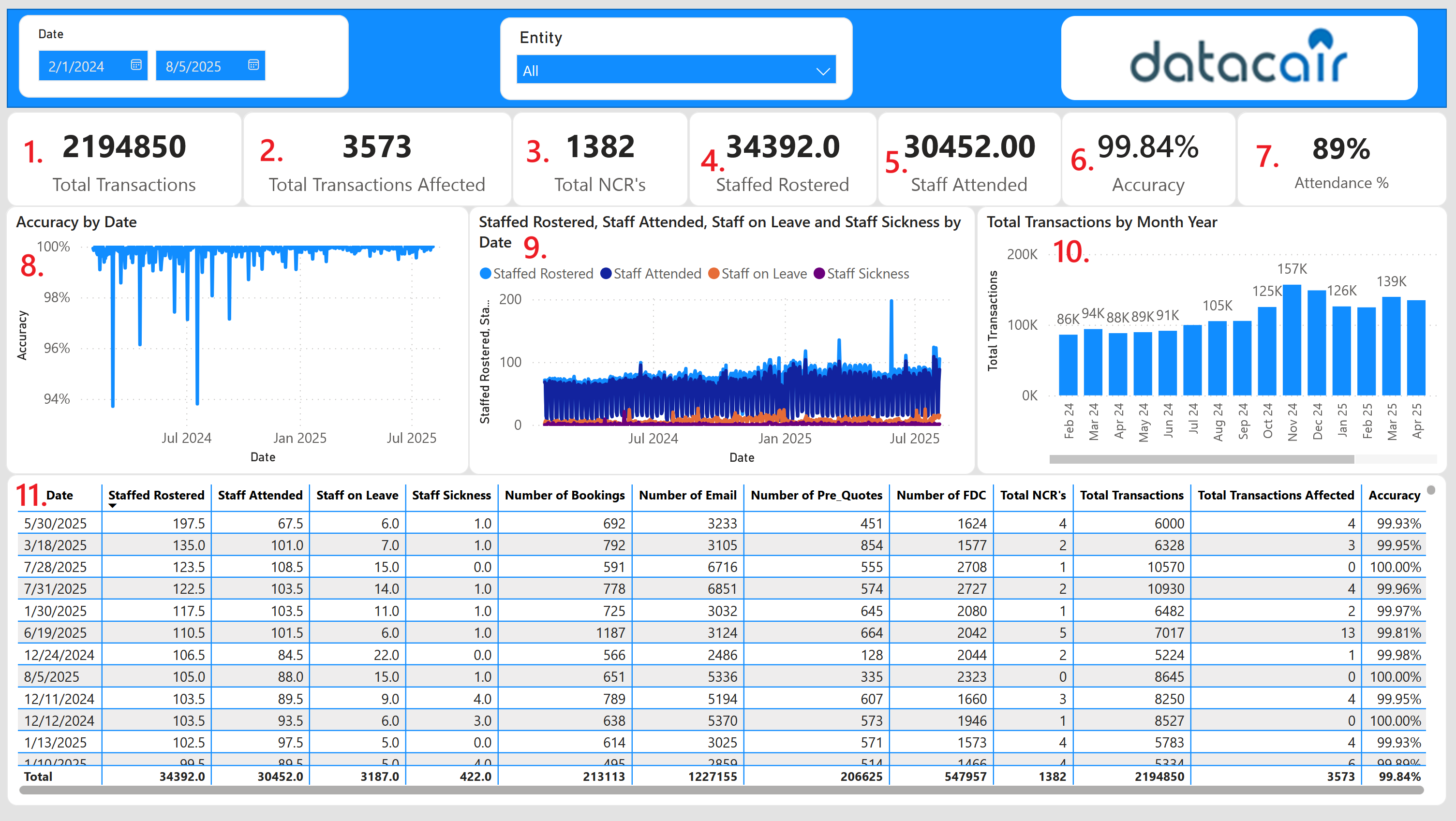Click the Total Transactions chart horizontal scrollbar
The height and width of the screenshot is (821, 1456).
click(1201, 459)
